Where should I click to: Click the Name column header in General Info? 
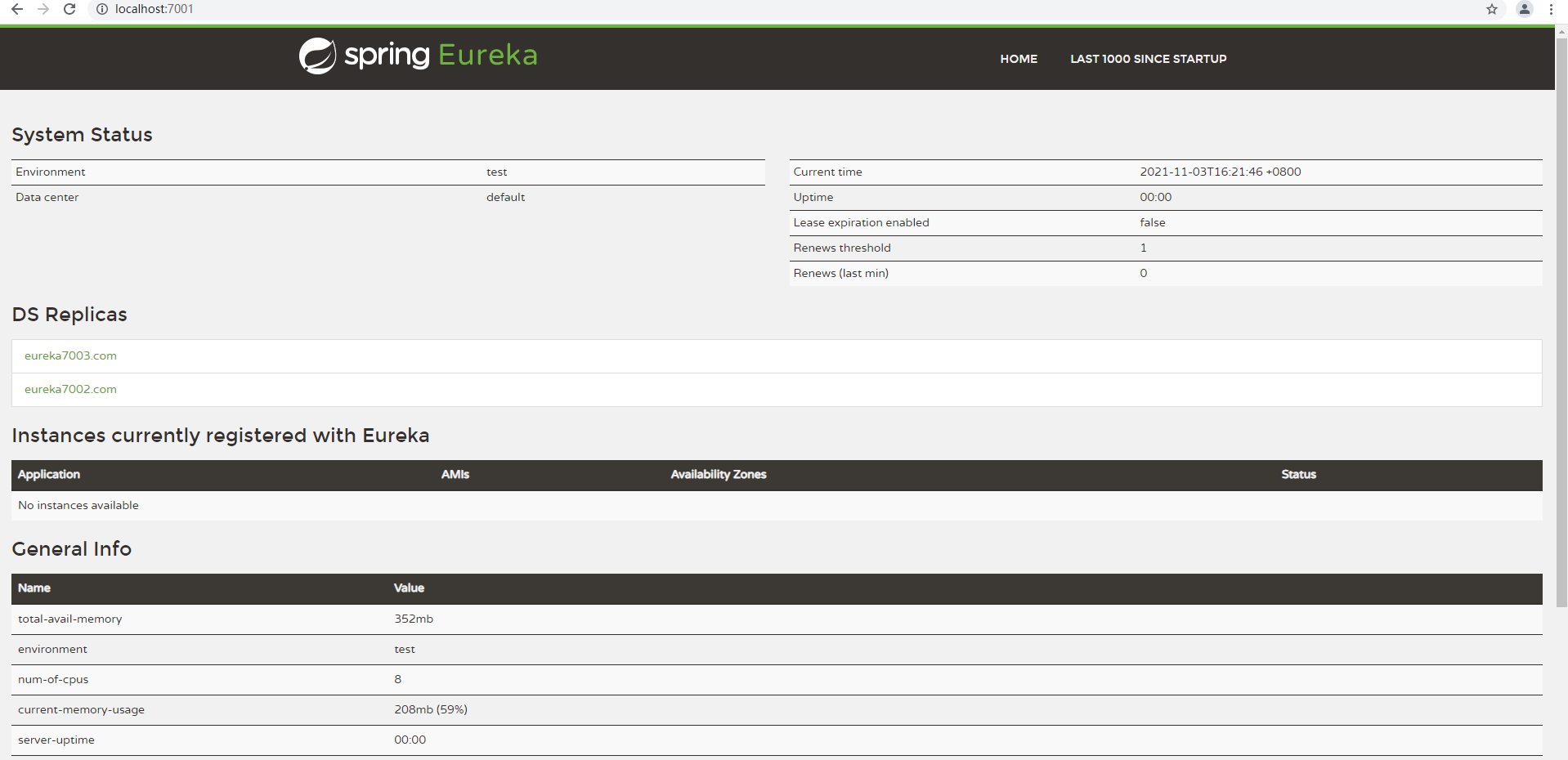click(x=34, y=588)
